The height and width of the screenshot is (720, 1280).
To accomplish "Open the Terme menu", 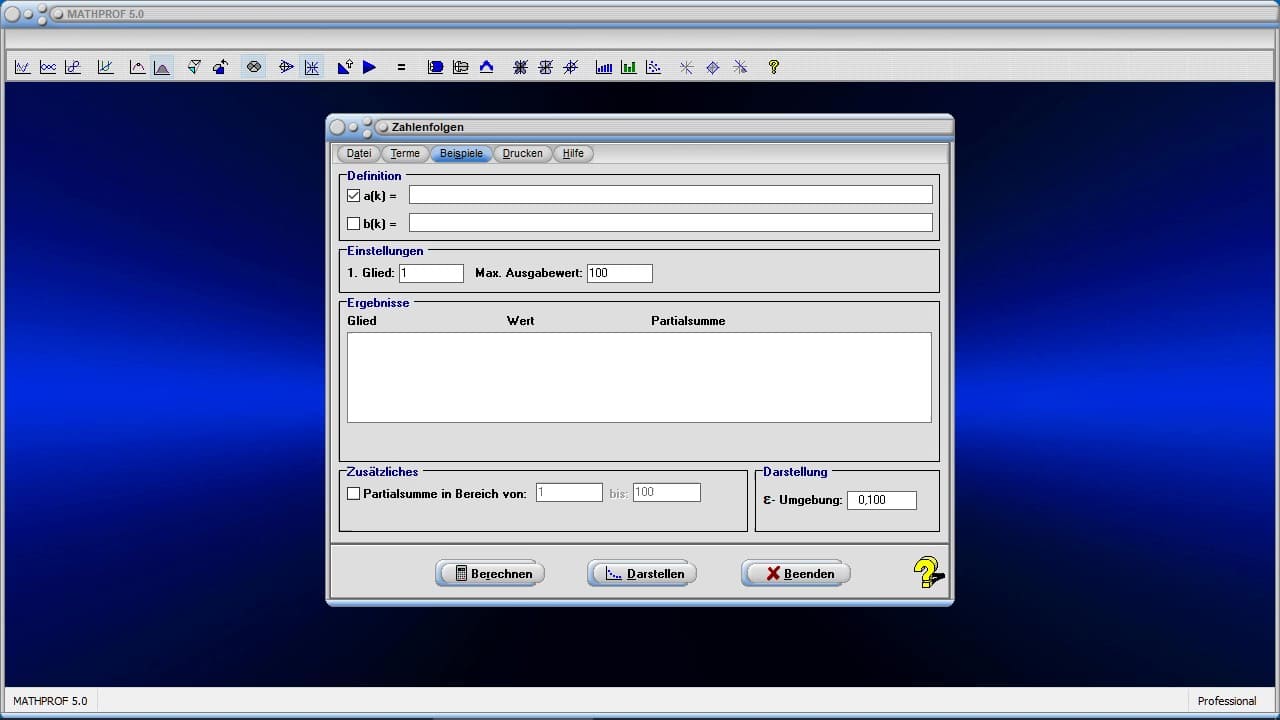I will [x=405, y=154].
